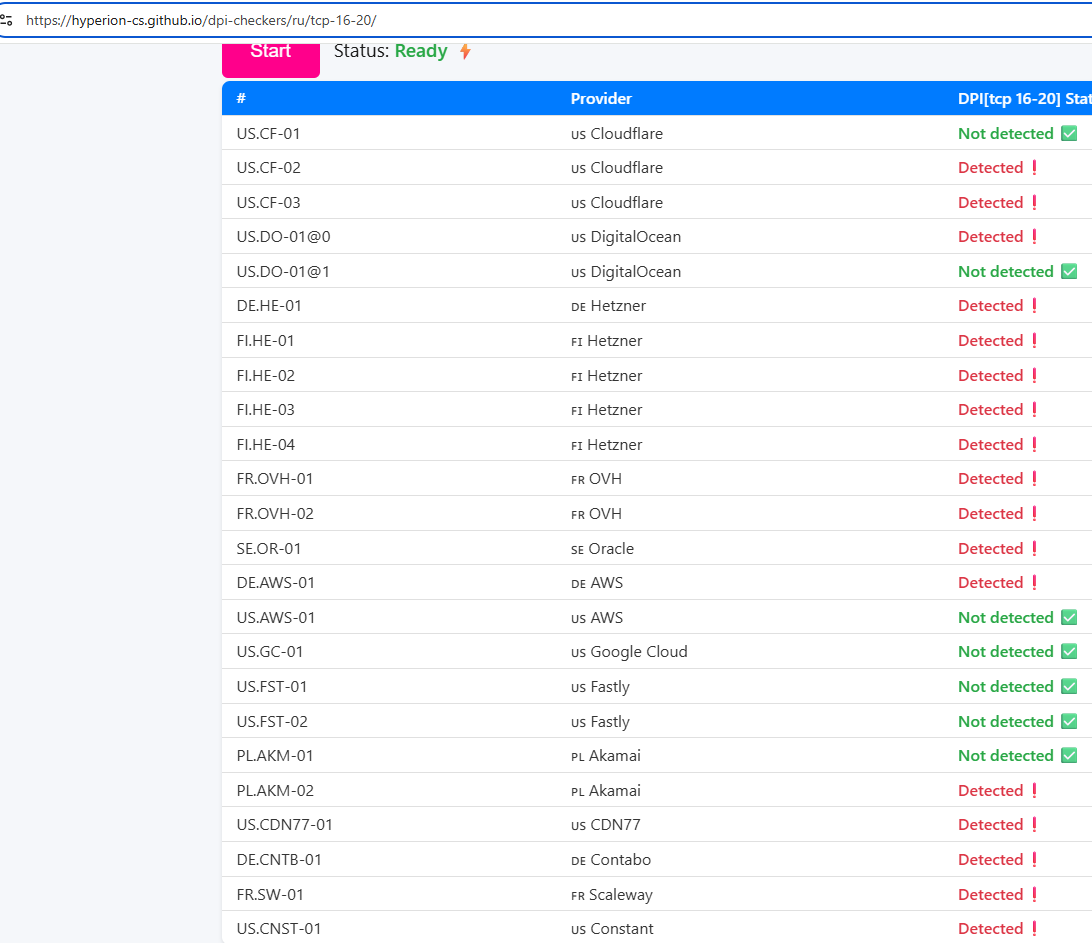Select the PL.AKM-02 identifier cell
The image size is (1092, 943).
(x=274, y=790)
